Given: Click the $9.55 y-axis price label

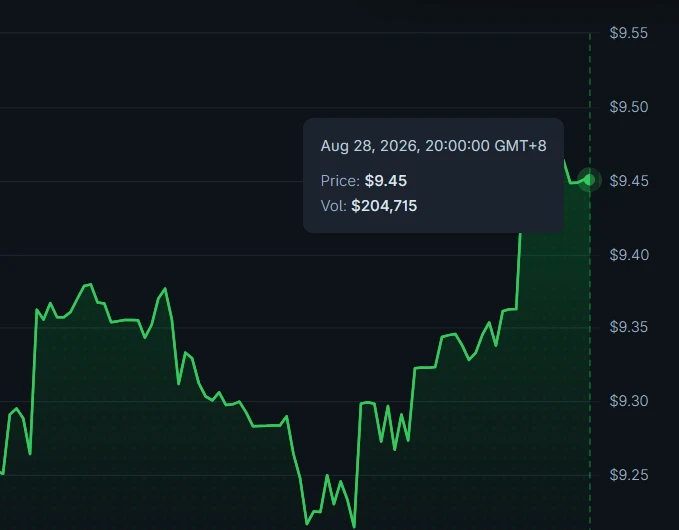Looking at the screenshot, I should click(628, 33).
